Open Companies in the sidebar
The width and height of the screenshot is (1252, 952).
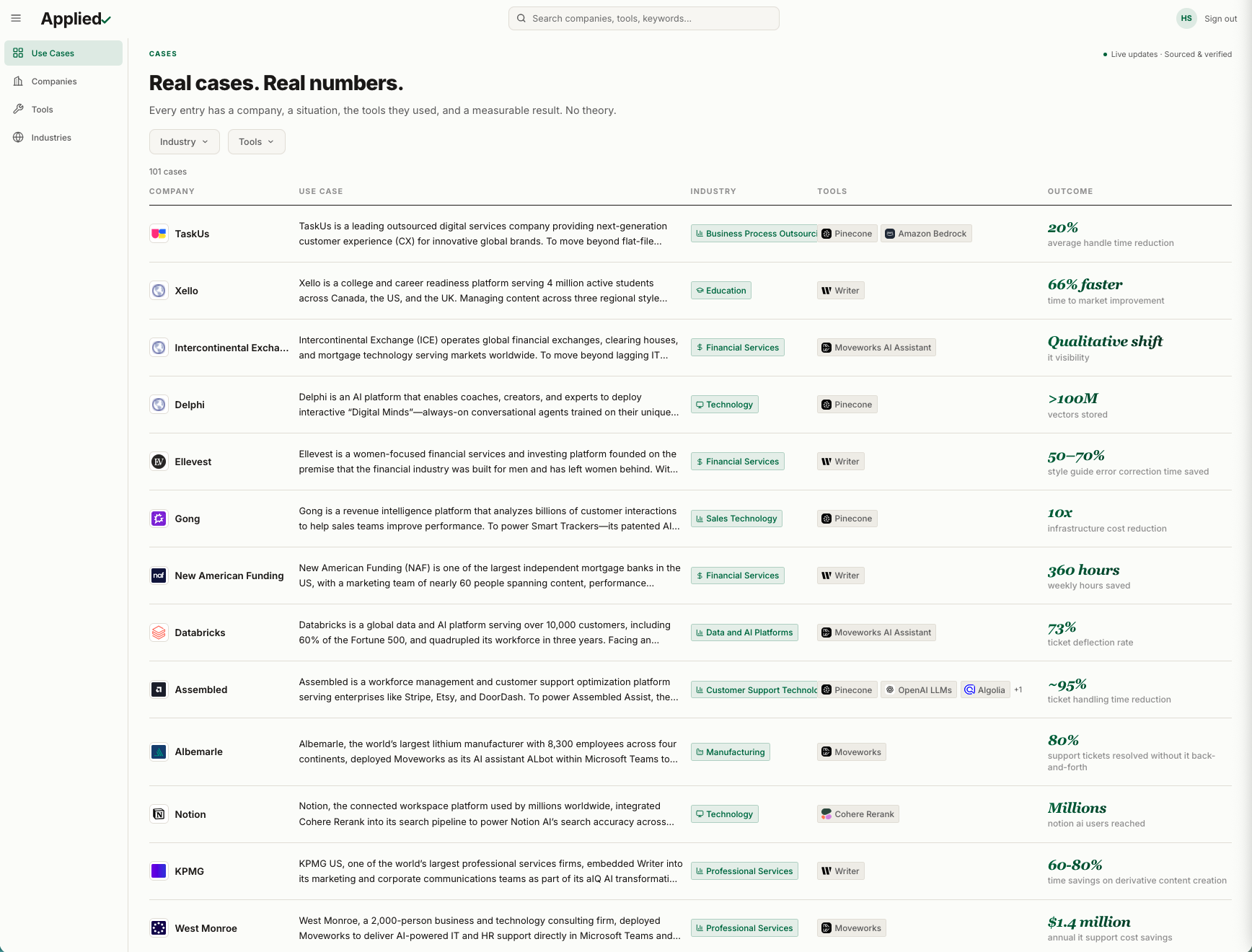coord(54,81)
